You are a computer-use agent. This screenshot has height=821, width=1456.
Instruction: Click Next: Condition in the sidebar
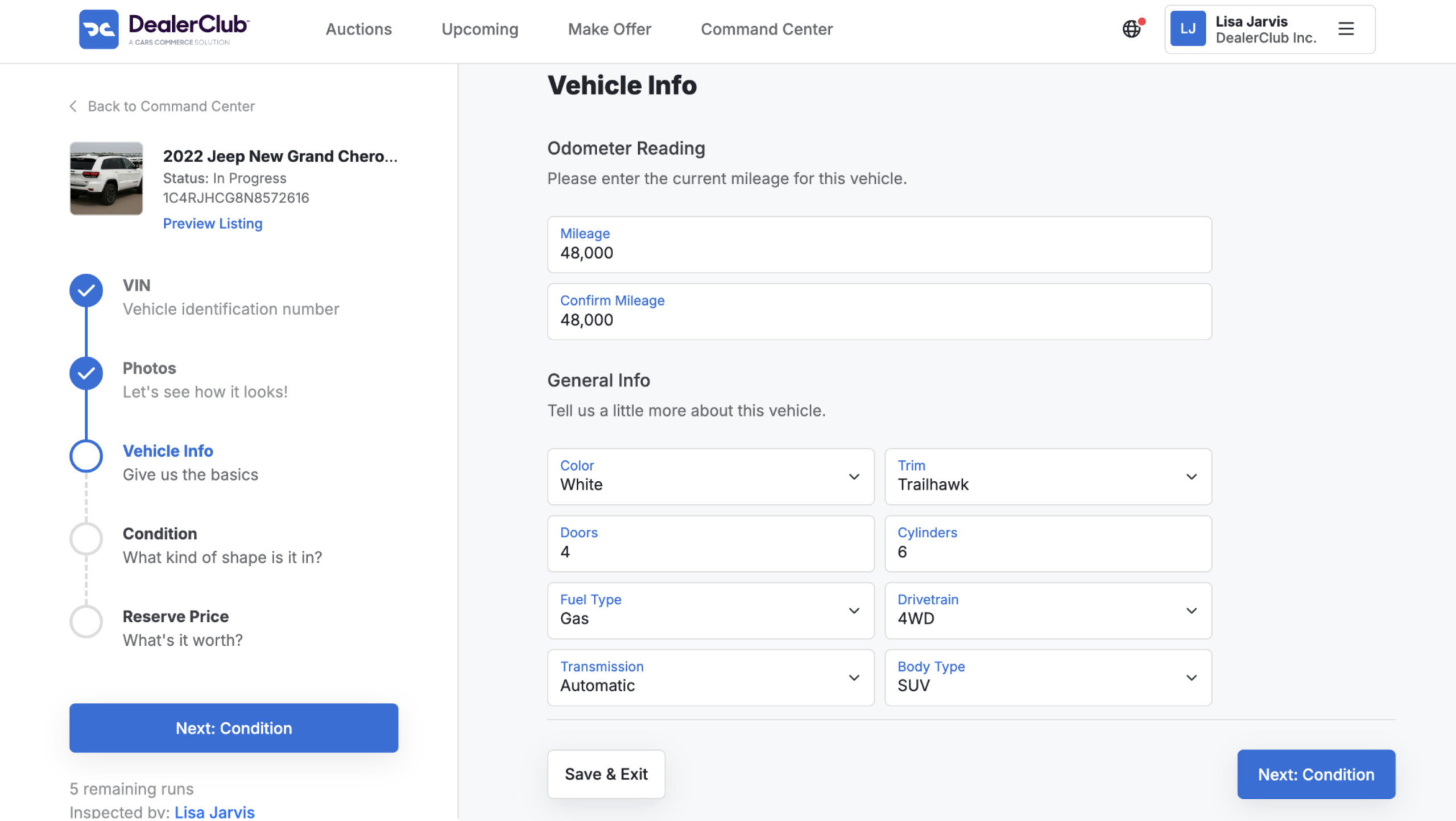click(234, 728)
